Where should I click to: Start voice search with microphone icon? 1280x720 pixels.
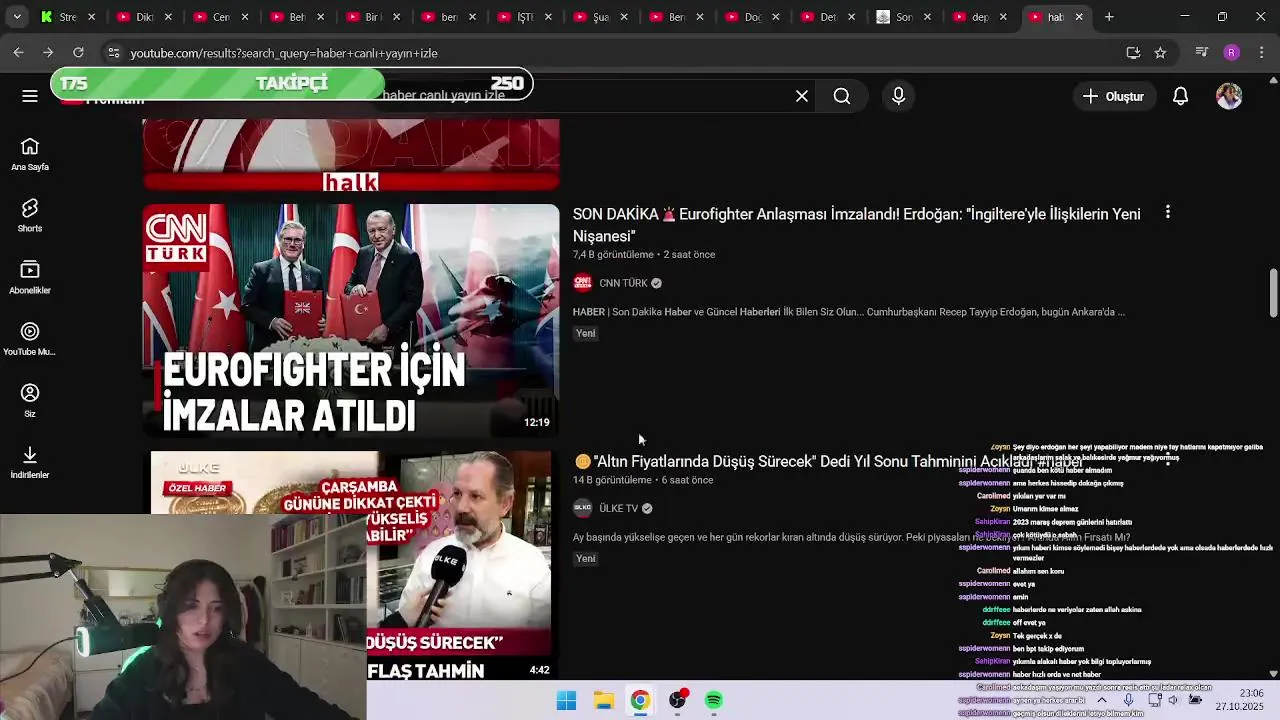click(x=898, y=96)
